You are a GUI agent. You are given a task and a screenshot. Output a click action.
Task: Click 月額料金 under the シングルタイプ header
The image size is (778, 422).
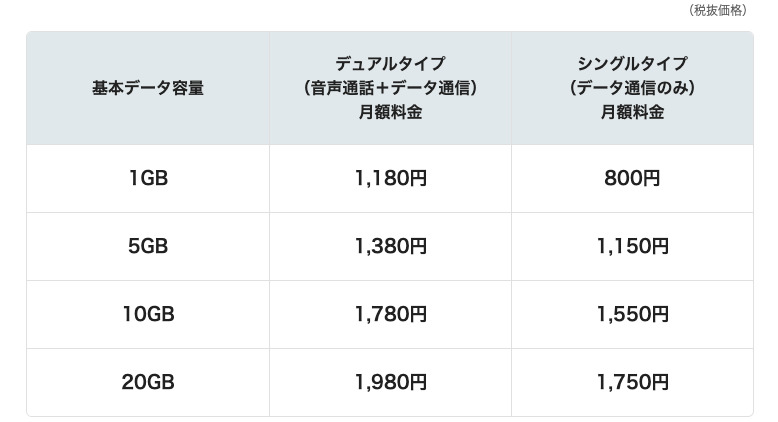click(x=632, y=113)
